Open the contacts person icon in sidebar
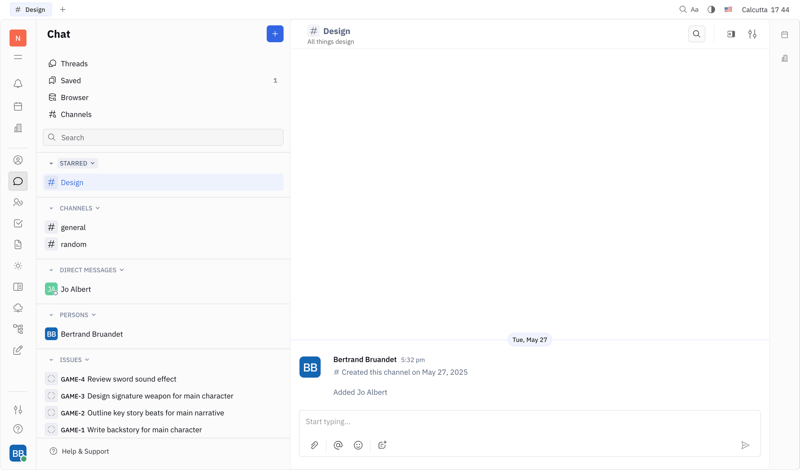800x470 pixels. click(x=18, y=160)
